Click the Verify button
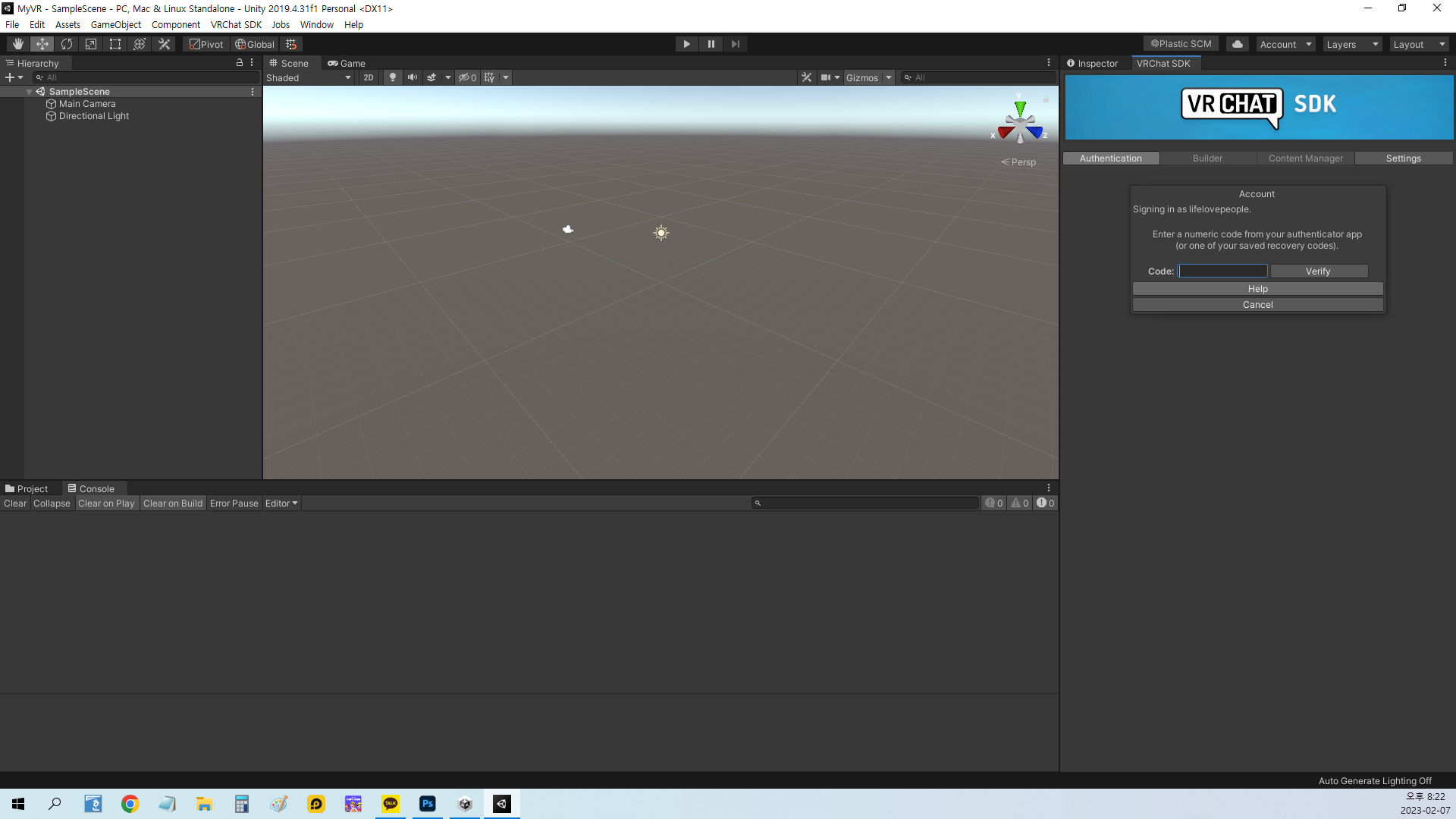Screen dimensions: 1456x819 (x=1319, y=271)
